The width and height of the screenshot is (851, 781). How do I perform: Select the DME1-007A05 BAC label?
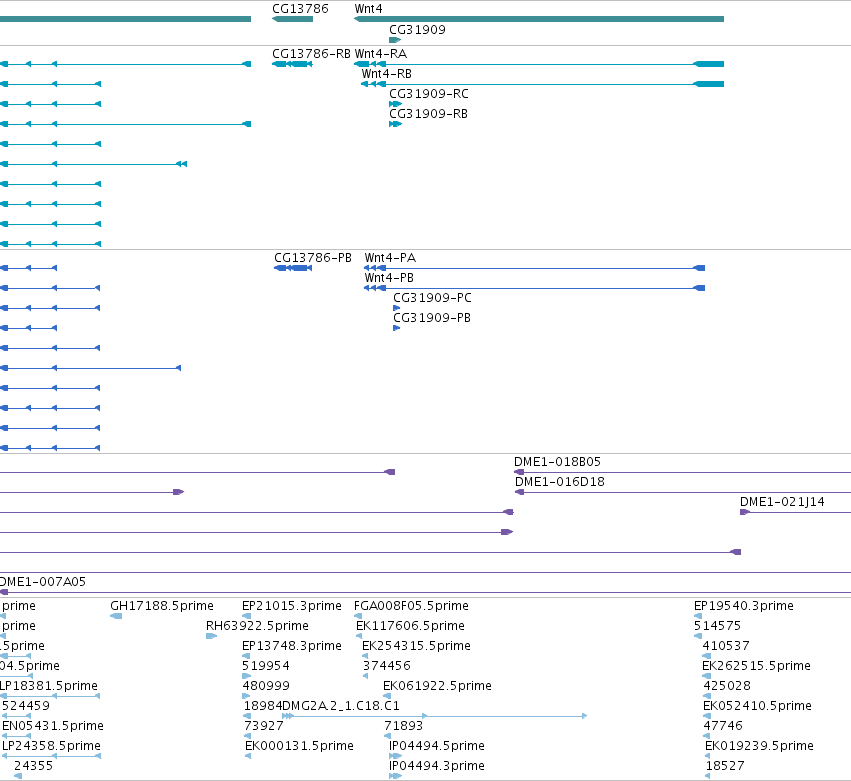pyautogui.click(x=43, y=581)
